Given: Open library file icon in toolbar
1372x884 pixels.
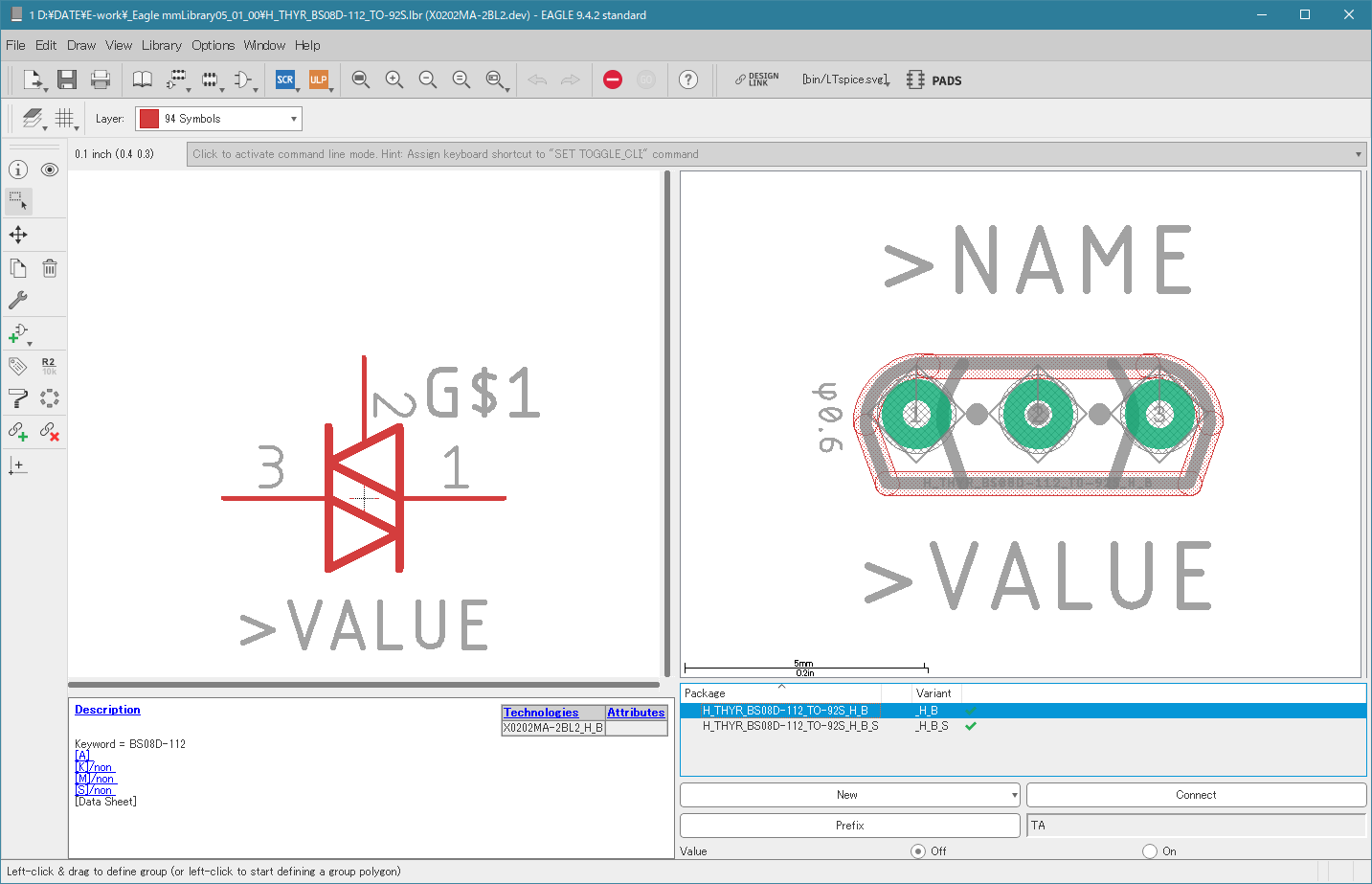Looking at the screenshot, I should (x=33, y=79).
